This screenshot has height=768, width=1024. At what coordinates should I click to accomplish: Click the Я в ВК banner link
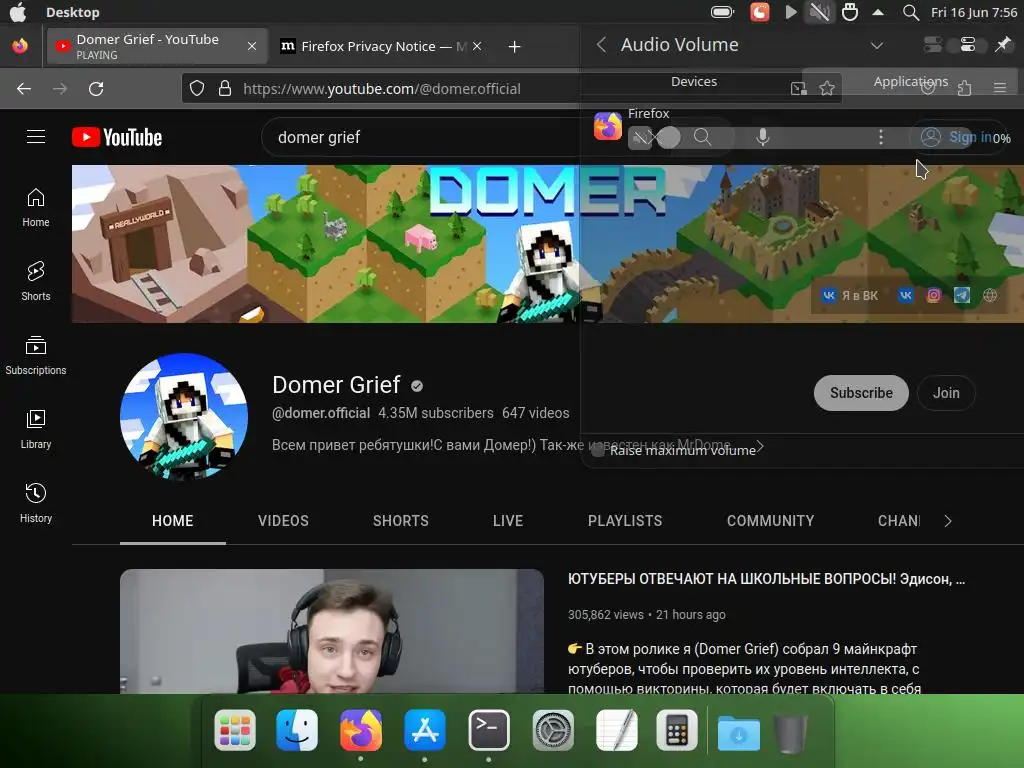[x=850, y=295]
